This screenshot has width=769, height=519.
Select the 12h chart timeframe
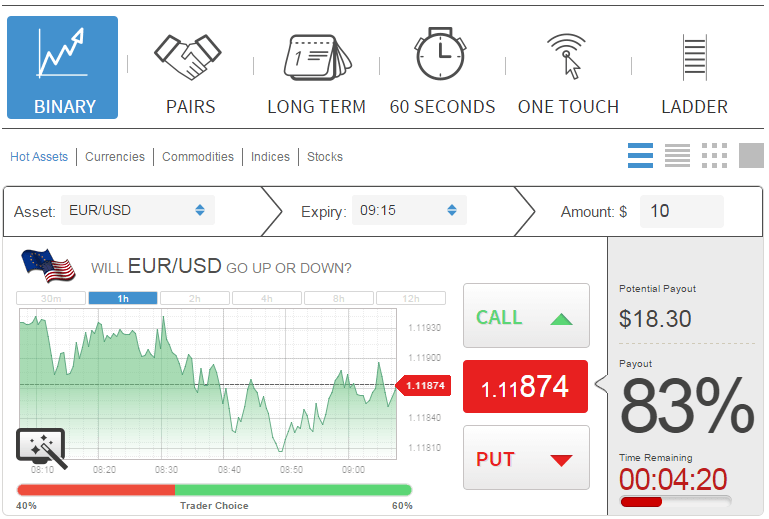(x=410, y=298)
